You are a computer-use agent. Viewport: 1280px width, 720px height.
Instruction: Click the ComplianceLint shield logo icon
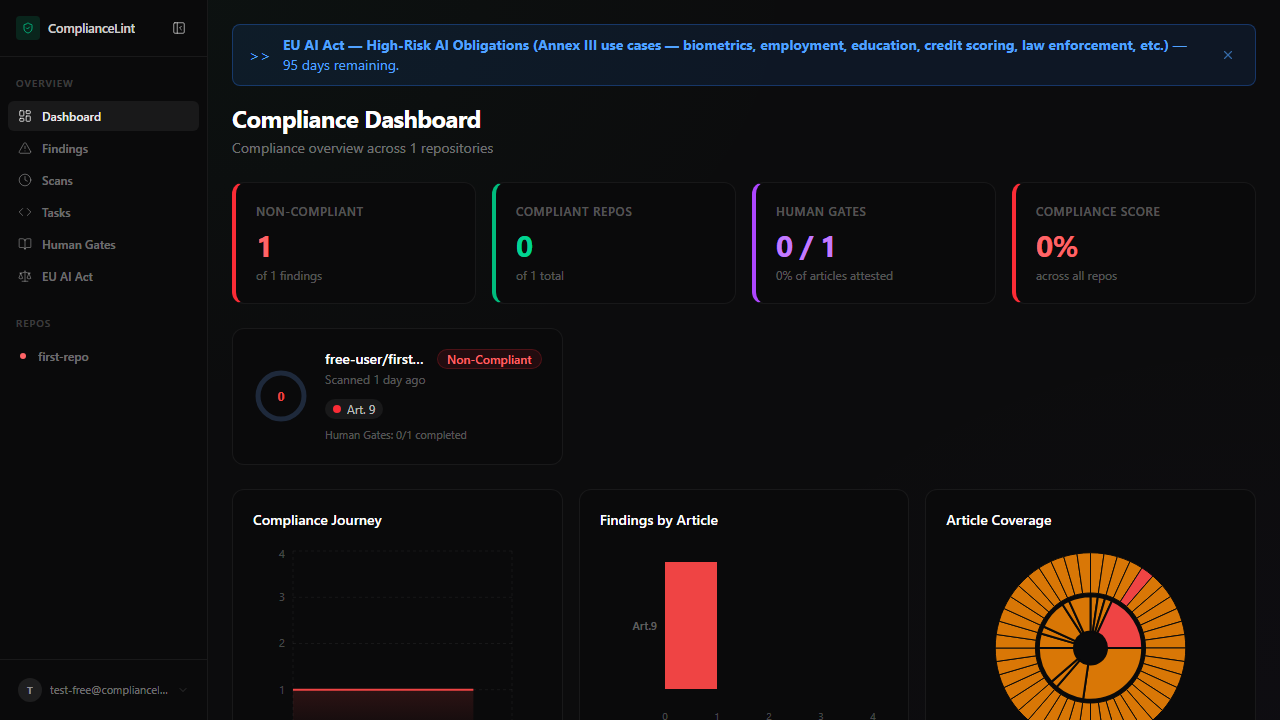[28, 28]
